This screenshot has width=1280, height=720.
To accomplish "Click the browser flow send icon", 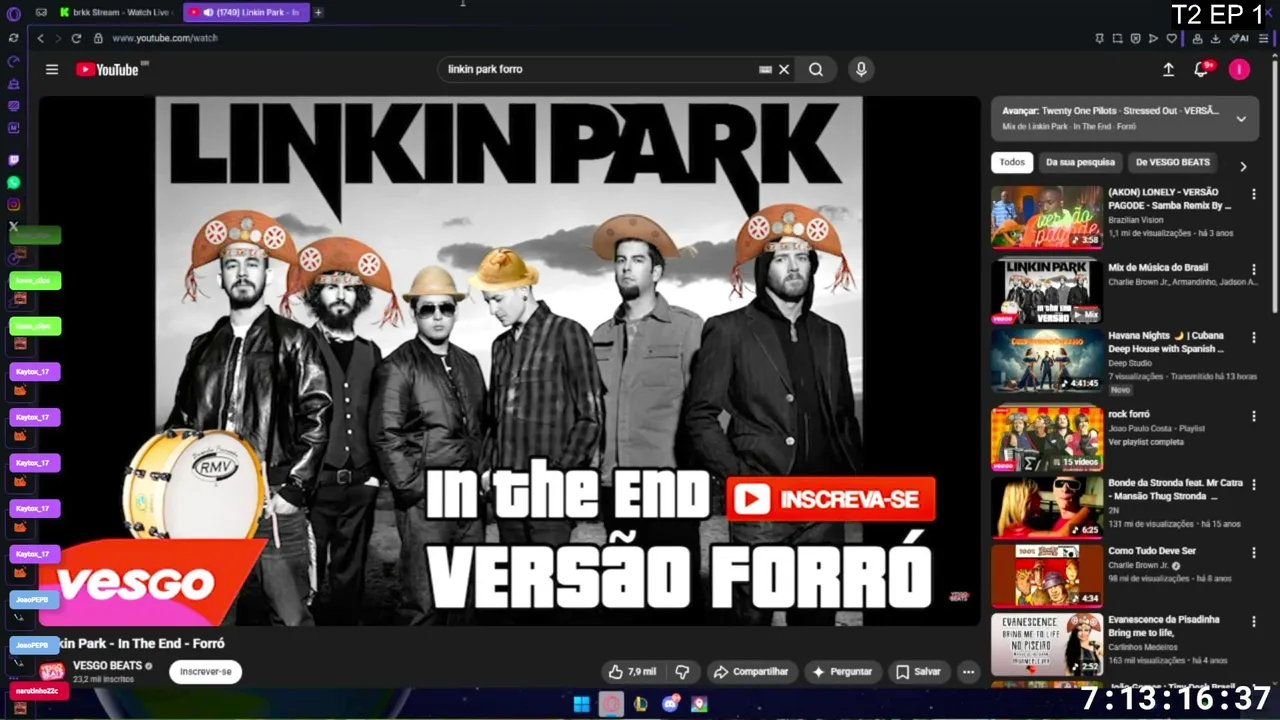I will [x=1153, y=38].
